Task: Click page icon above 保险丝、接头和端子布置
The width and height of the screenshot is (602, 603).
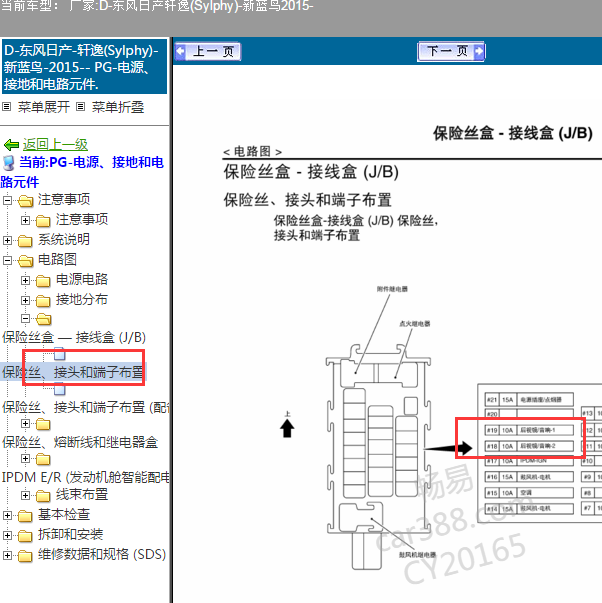Action: click(x=59, y=353)
